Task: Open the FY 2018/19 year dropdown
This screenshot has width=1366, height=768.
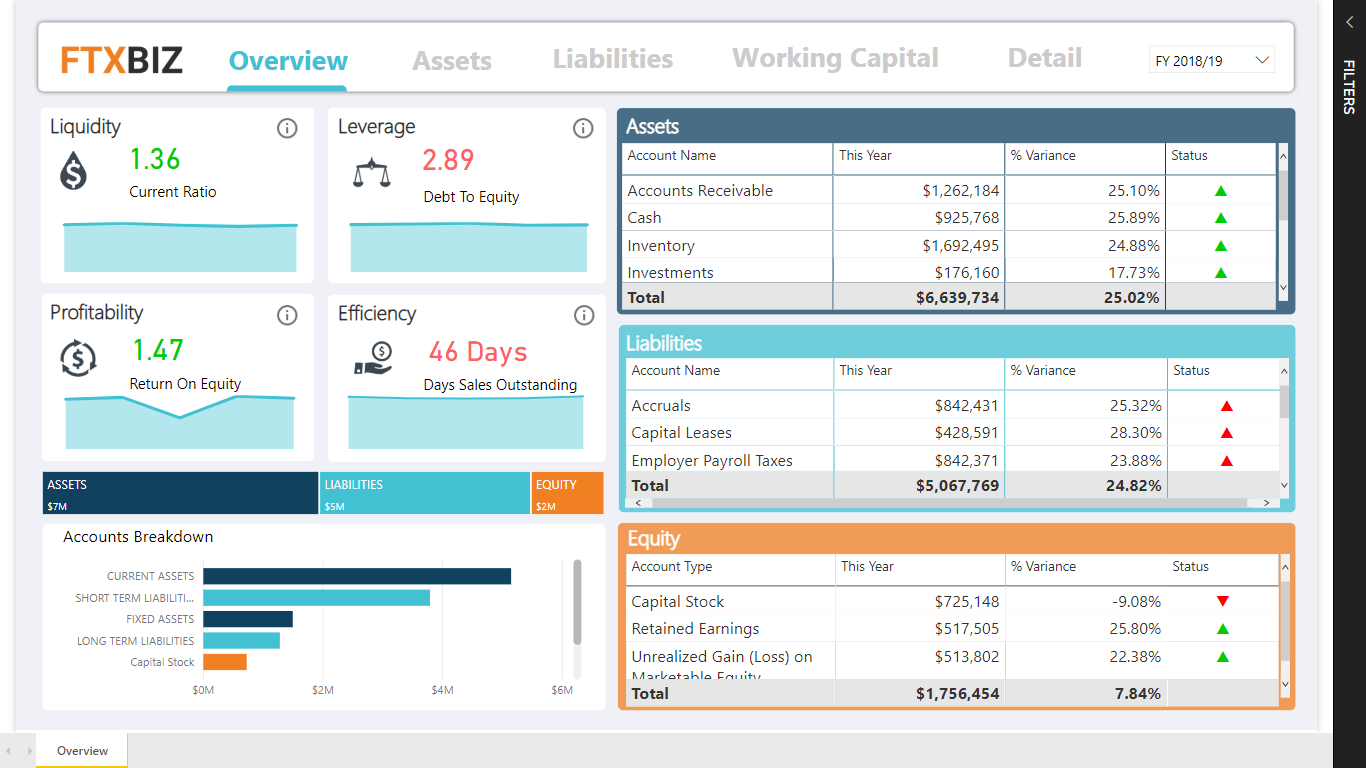Action: 1211,61
